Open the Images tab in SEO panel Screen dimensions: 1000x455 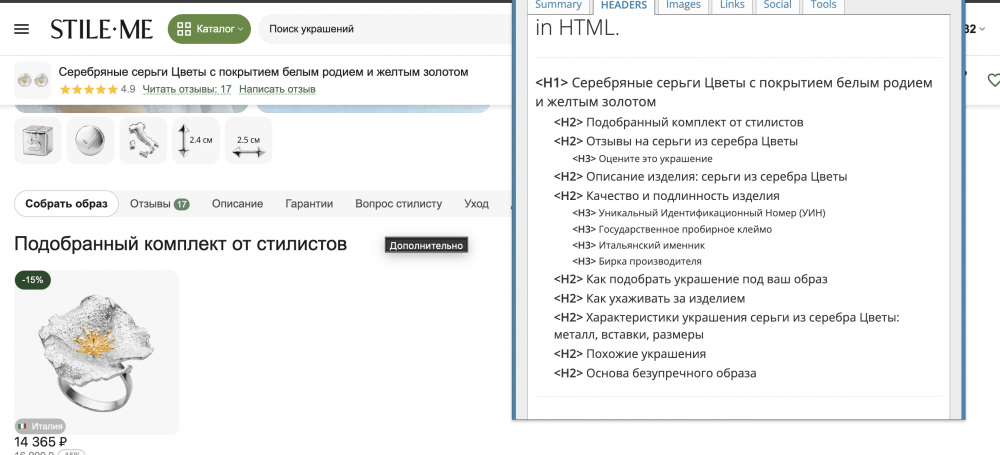(x=683, y=5)
